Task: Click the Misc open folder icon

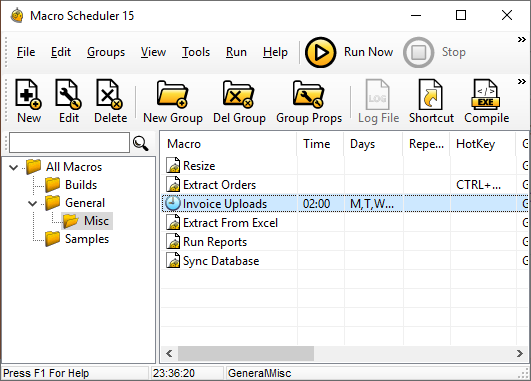Action: pos(71,220)
